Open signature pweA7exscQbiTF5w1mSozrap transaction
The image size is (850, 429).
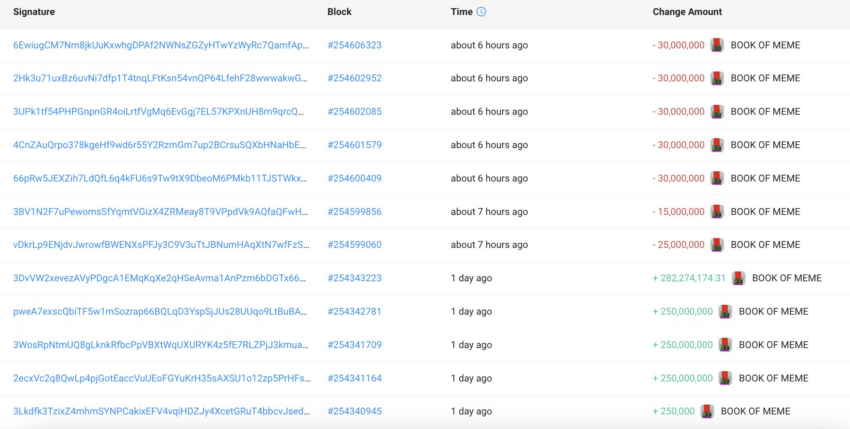161,312
